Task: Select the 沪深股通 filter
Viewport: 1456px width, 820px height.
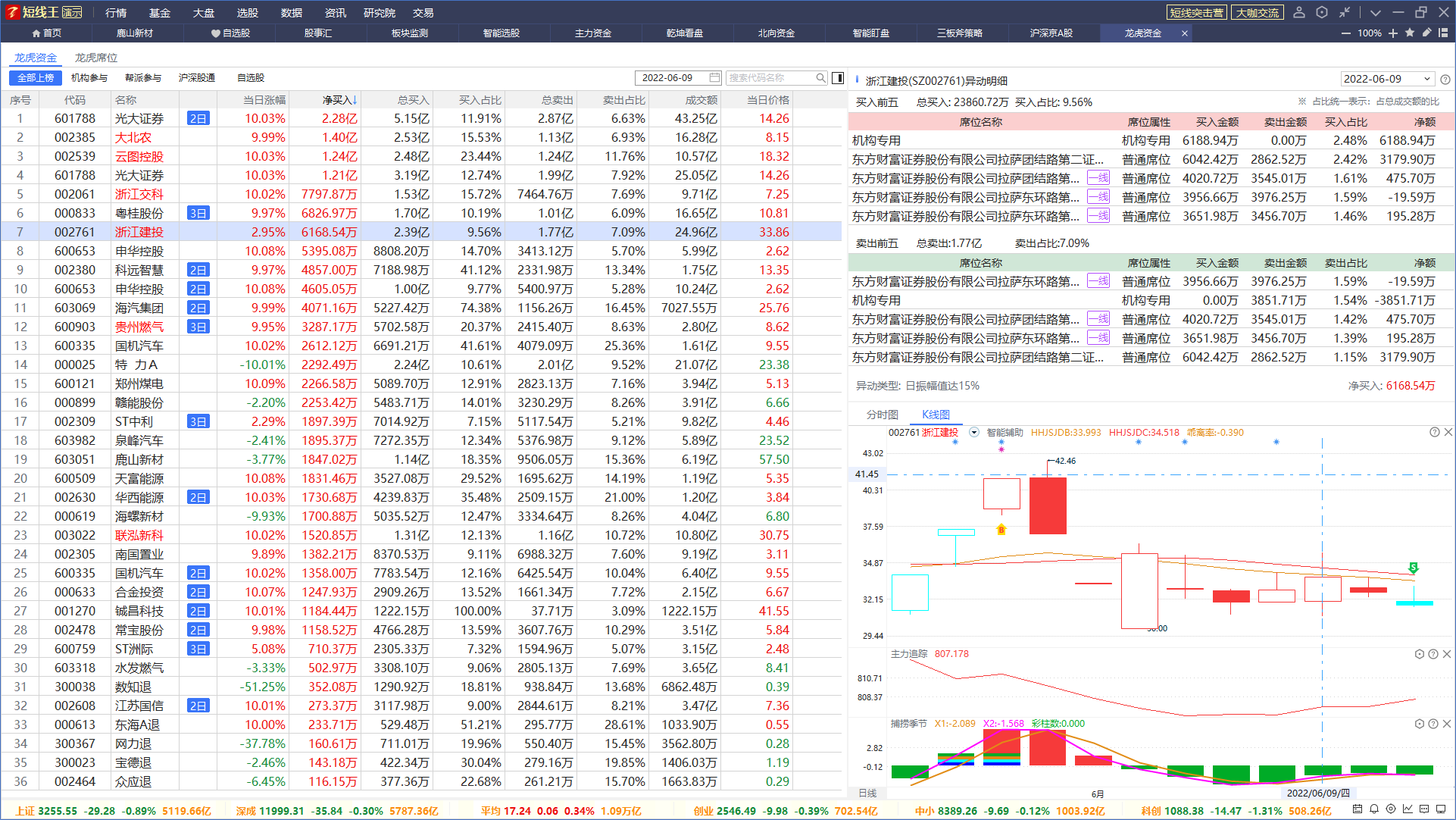Action: pyautogui.click(x=197, y=77)
